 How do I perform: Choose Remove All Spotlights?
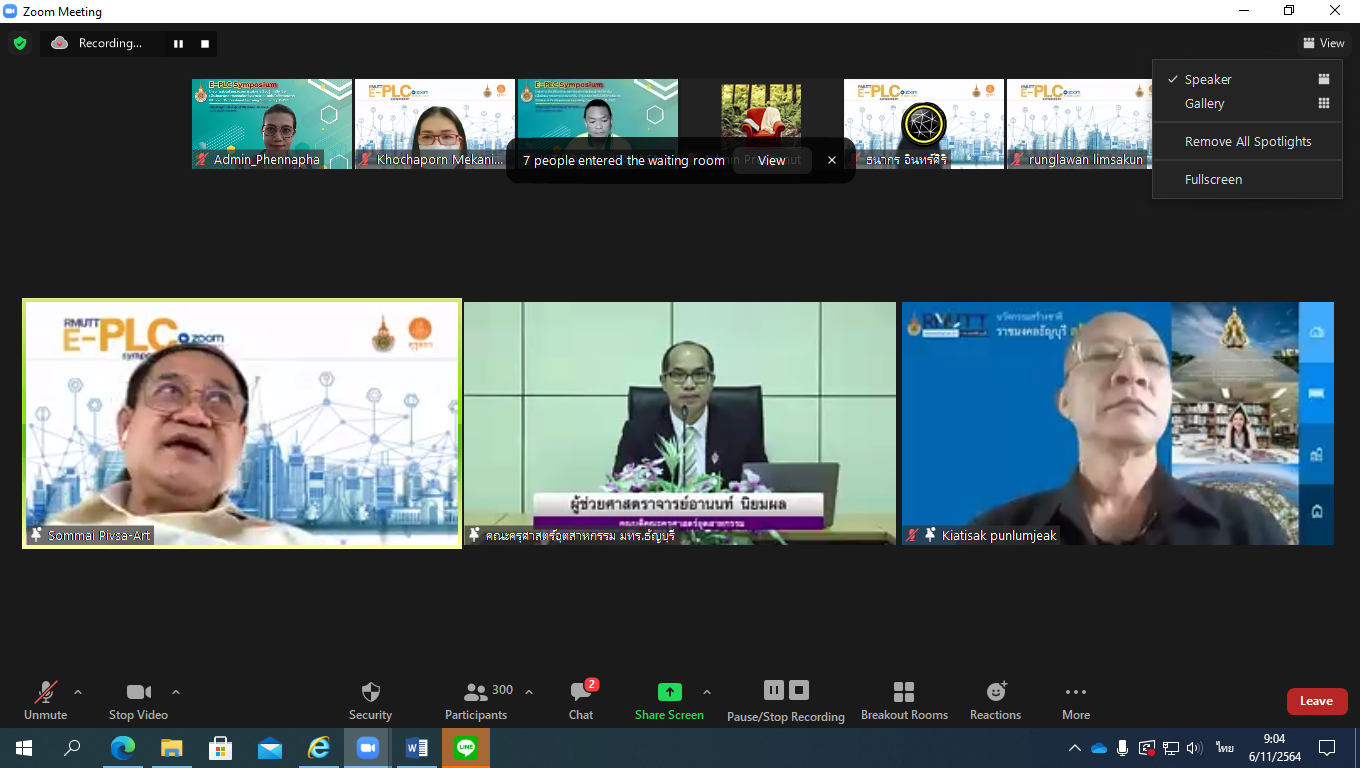coord(1247,141)
